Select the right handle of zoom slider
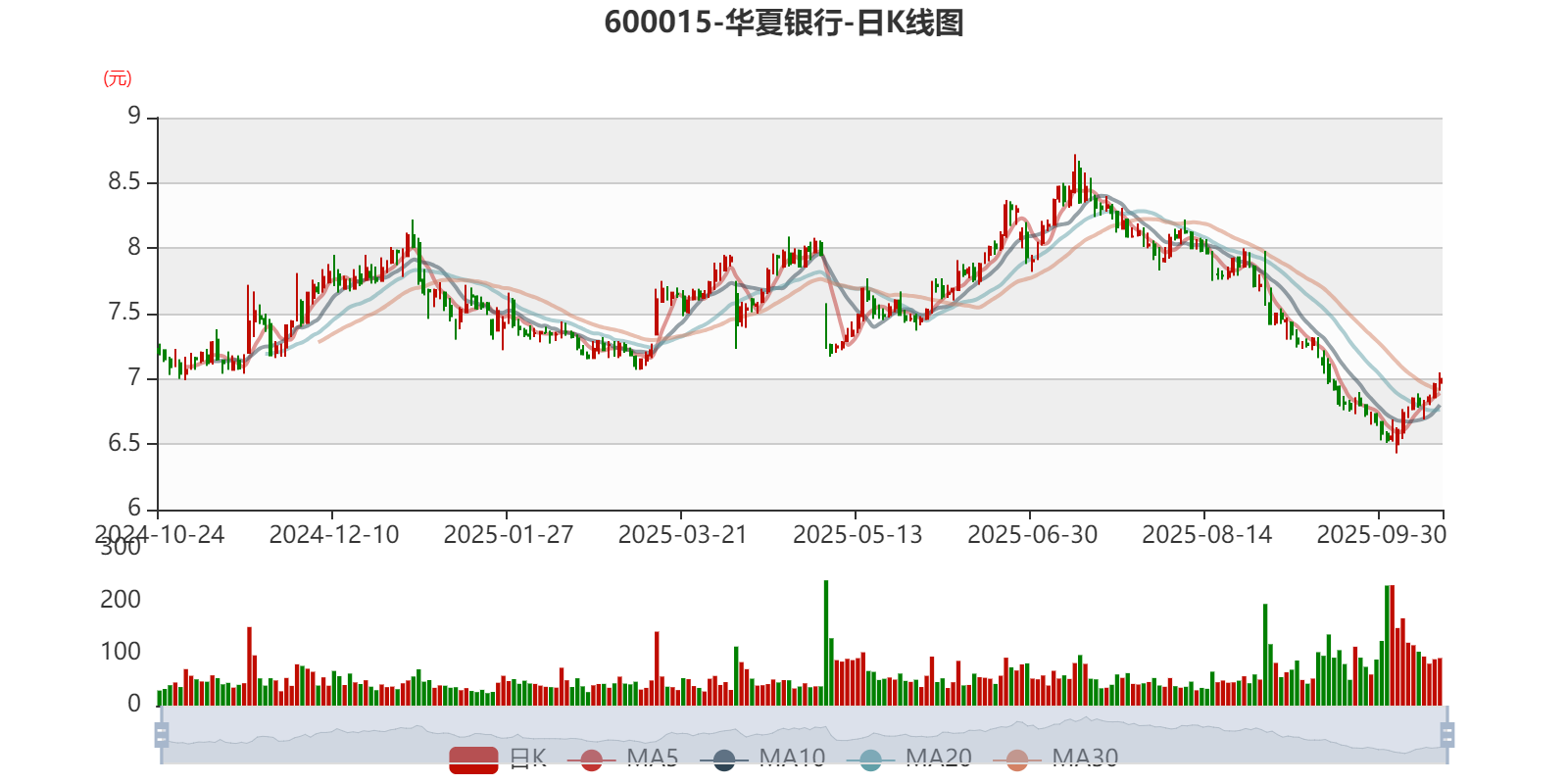This screenshot has width=1568, height=784. tap(1446, 734)
